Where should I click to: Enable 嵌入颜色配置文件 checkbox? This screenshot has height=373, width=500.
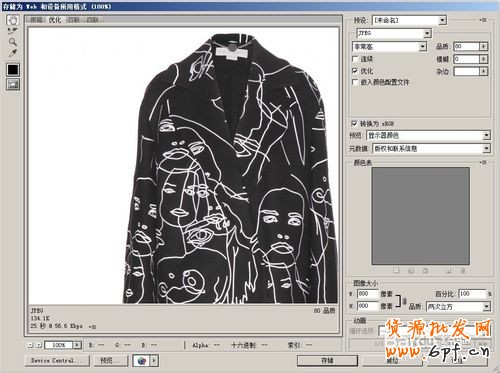coord(355,82)
